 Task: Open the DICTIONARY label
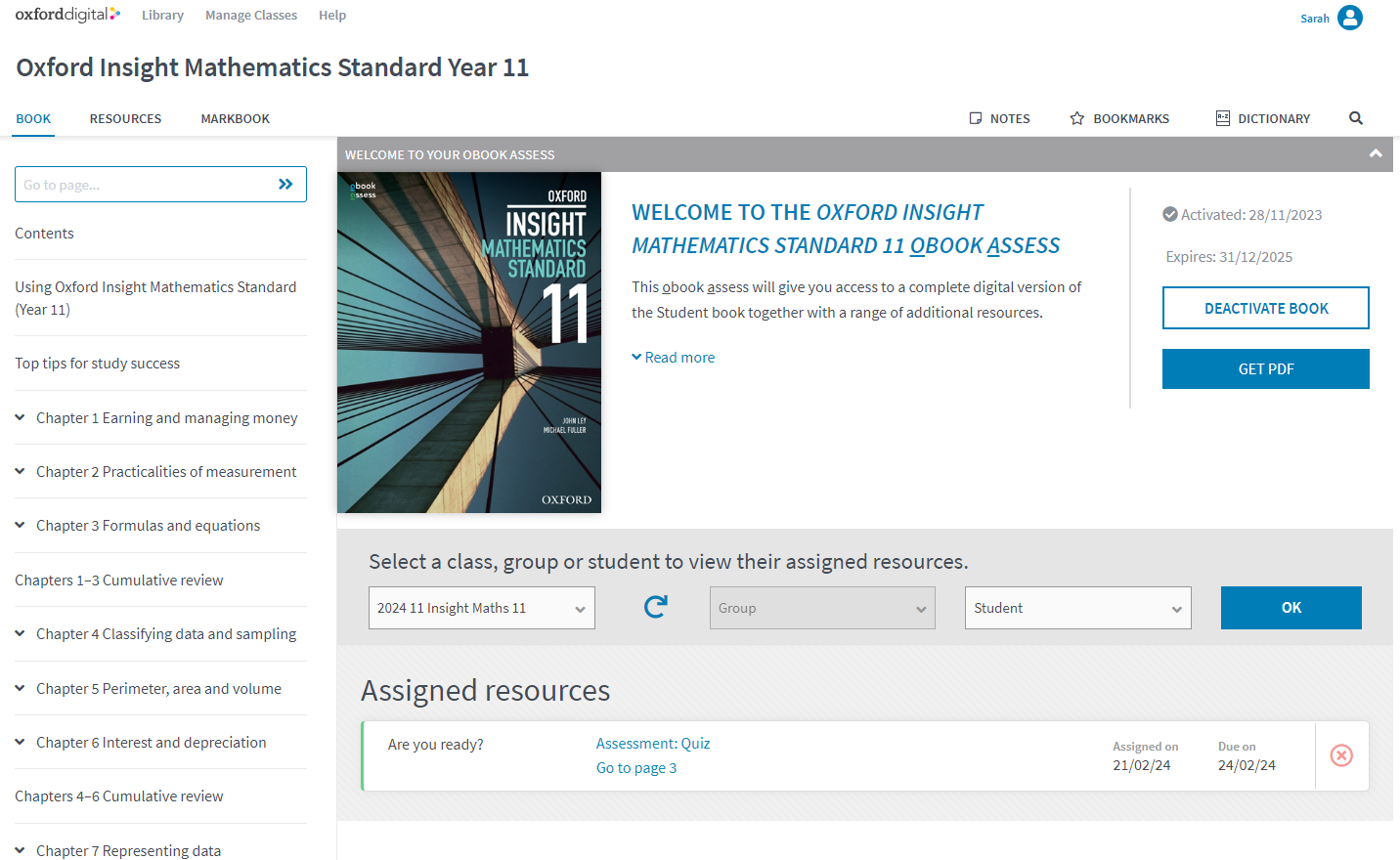pyautogui.click(x=1274, y=118)
